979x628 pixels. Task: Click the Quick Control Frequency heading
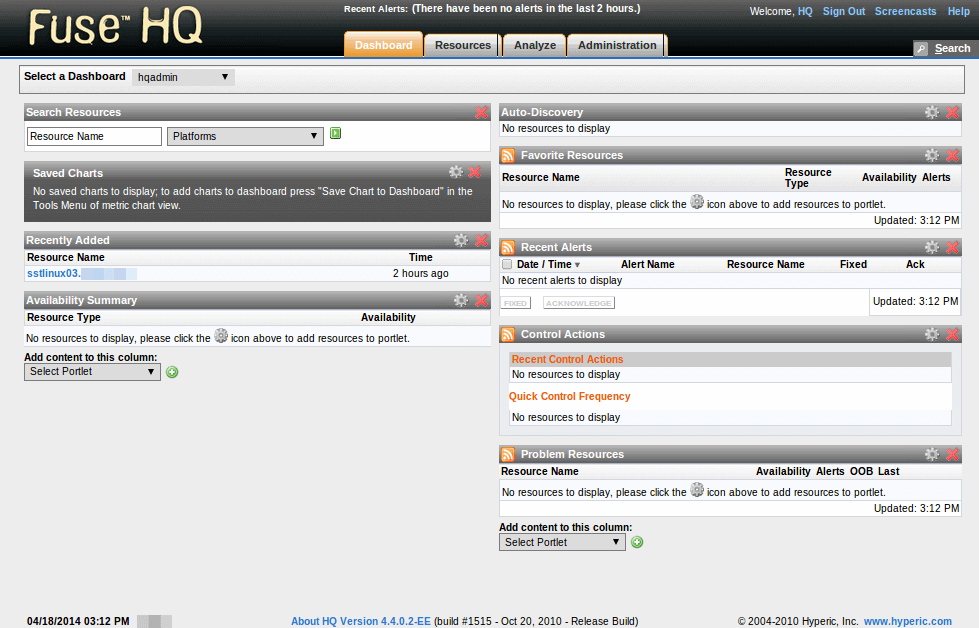[569, 396]
